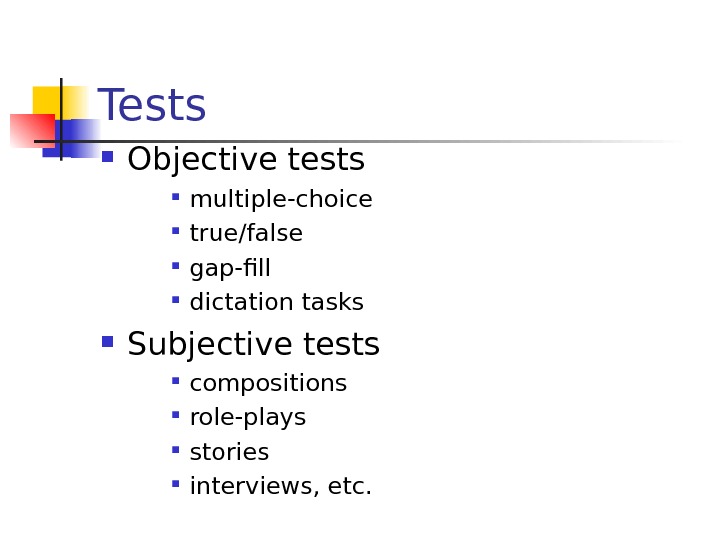This screenshot has height=540, width=720.
Task: Click the bullet marker before "dictation tasks"
Action: point(176,299)
